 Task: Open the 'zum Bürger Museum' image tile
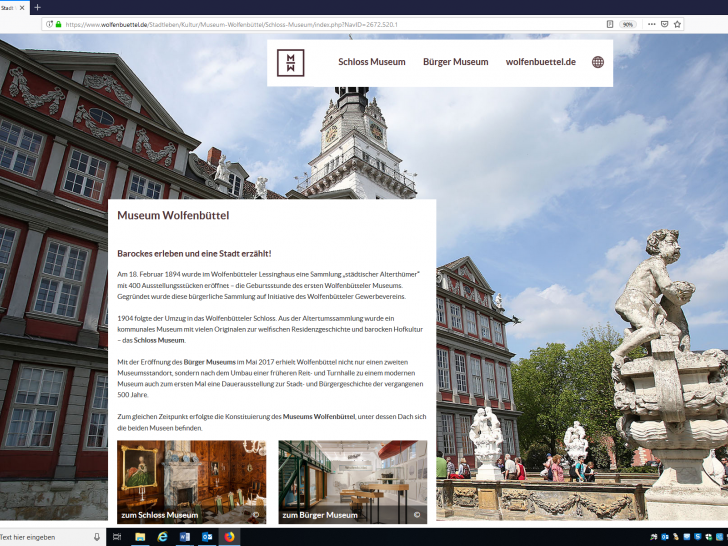(352, 482)
